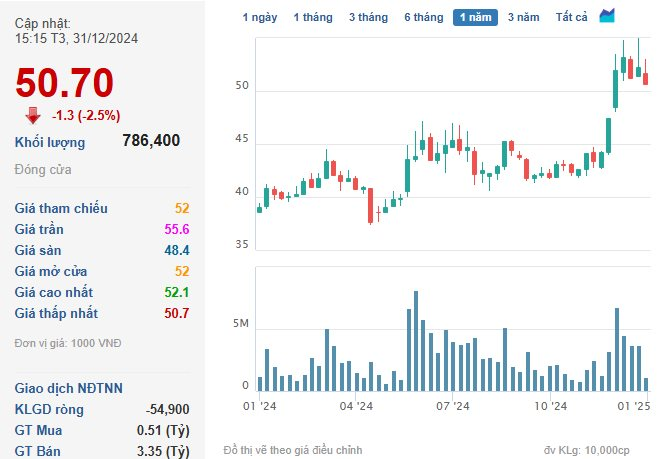Choose the '3 tháng' chart range
The width and height of the screenshot is (657, 459).
(x=368, y=17)
